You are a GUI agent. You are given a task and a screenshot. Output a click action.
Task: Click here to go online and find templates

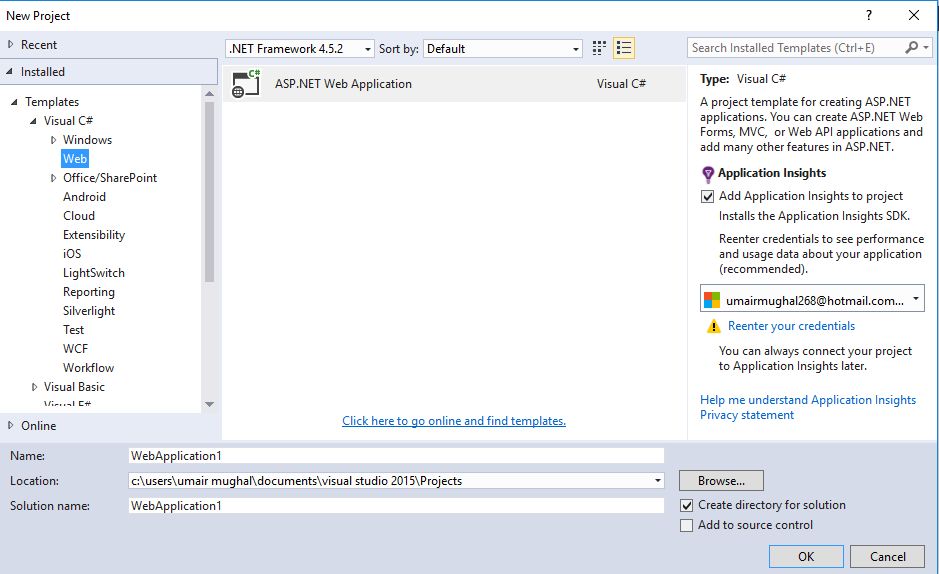point(454,421)
